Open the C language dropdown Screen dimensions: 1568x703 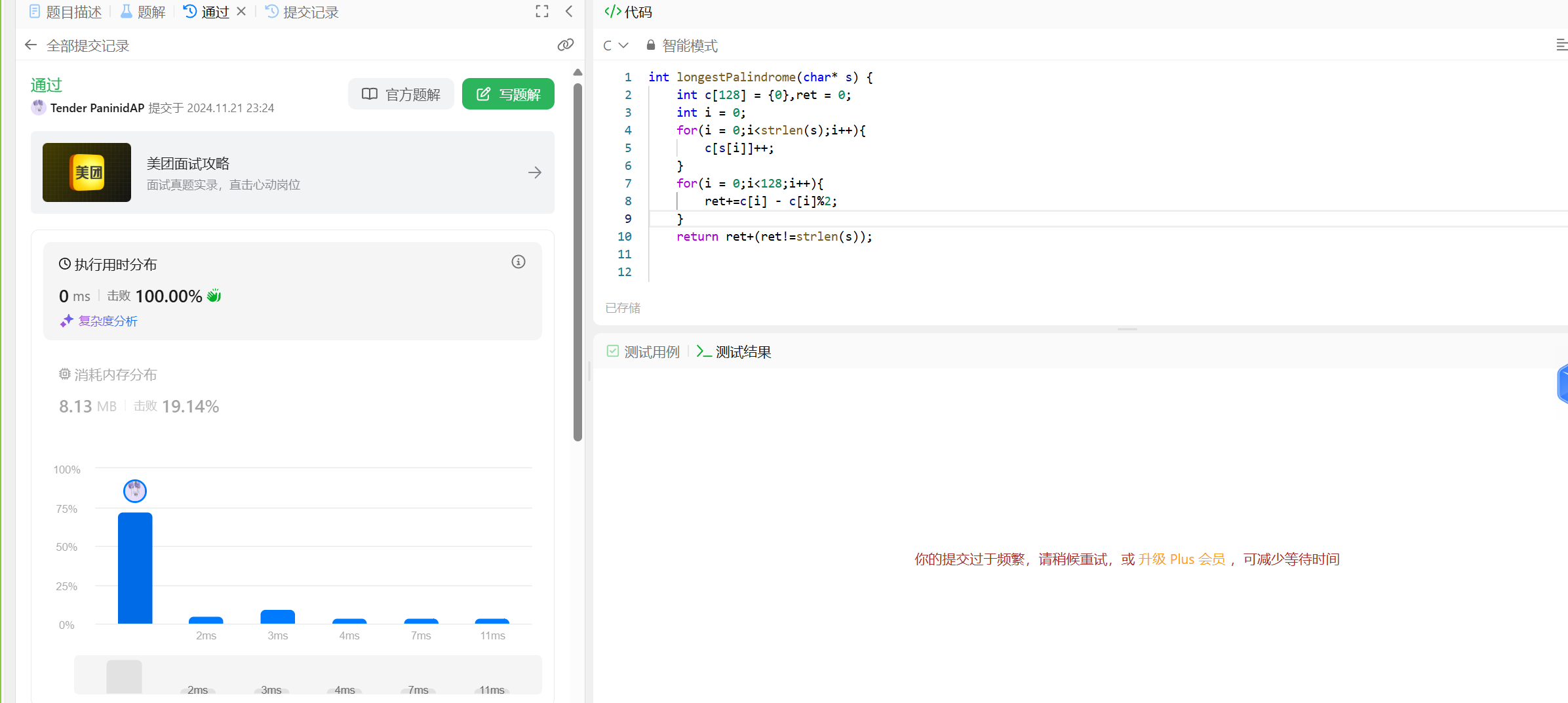616,45
